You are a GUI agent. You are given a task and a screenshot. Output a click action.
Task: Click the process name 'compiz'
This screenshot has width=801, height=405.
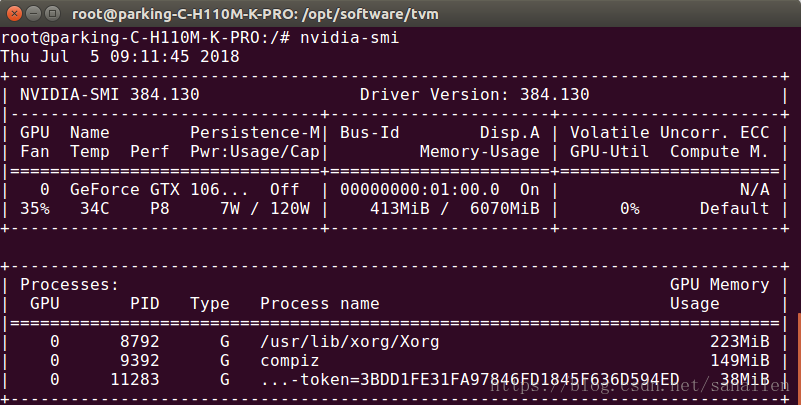pos(290,361)
